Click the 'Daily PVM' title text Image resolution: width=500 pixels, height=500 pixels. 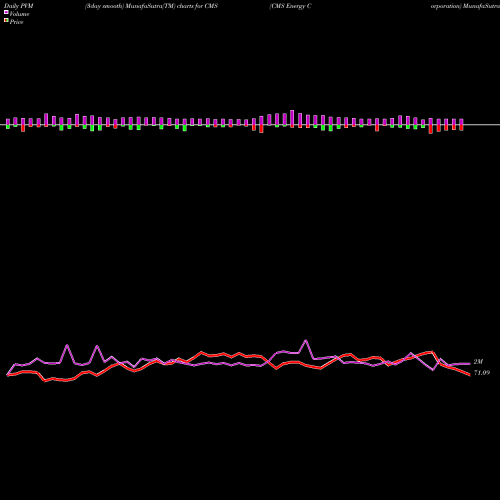click(x=19, y=6)
